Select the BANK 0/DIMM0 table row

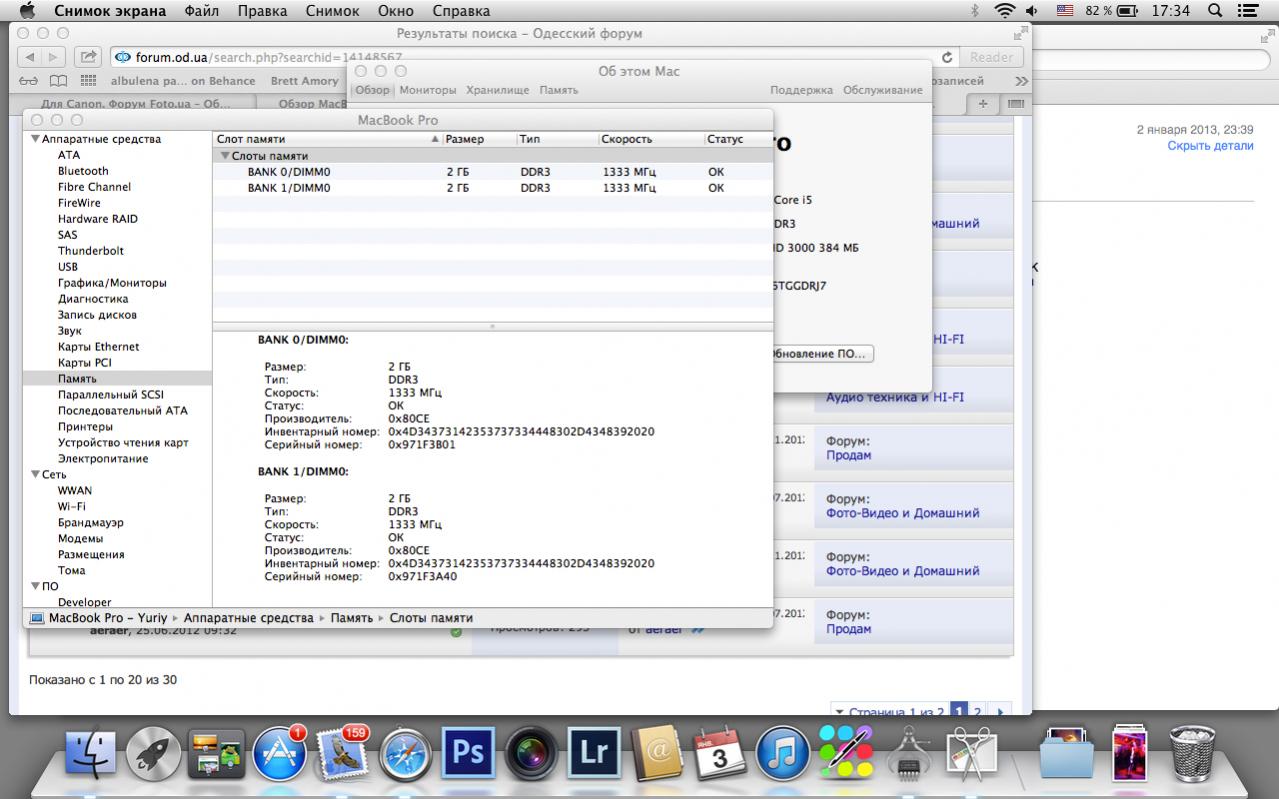(x=494, y=172)
